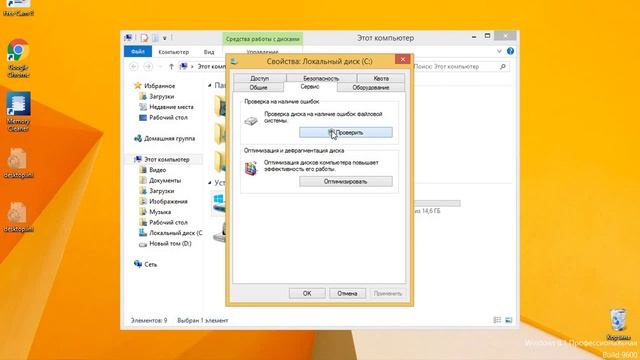Viewport: 640px width, 360px height.
Task: Open the Файл ribbon menu
Action: point(138,51)
